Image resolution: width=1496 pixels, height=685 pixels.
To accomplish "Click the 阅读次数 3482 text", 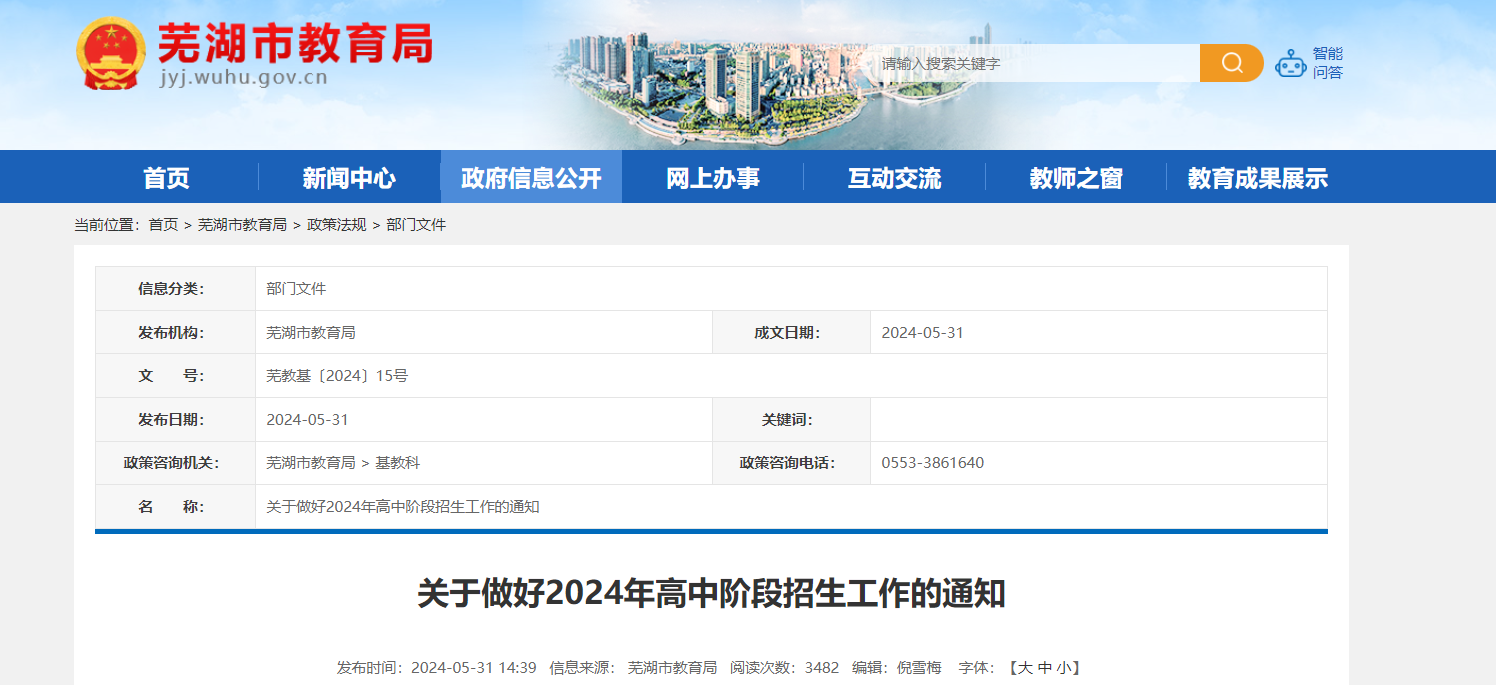I will click(x=784, y=668).
